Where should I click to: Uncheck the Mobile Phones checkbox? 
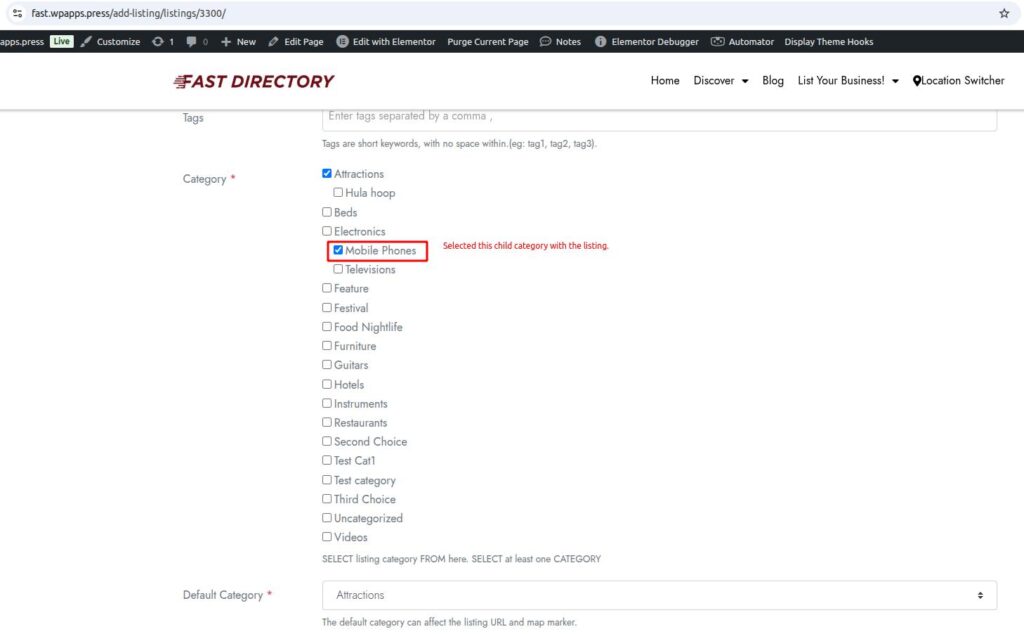point(339,251)
